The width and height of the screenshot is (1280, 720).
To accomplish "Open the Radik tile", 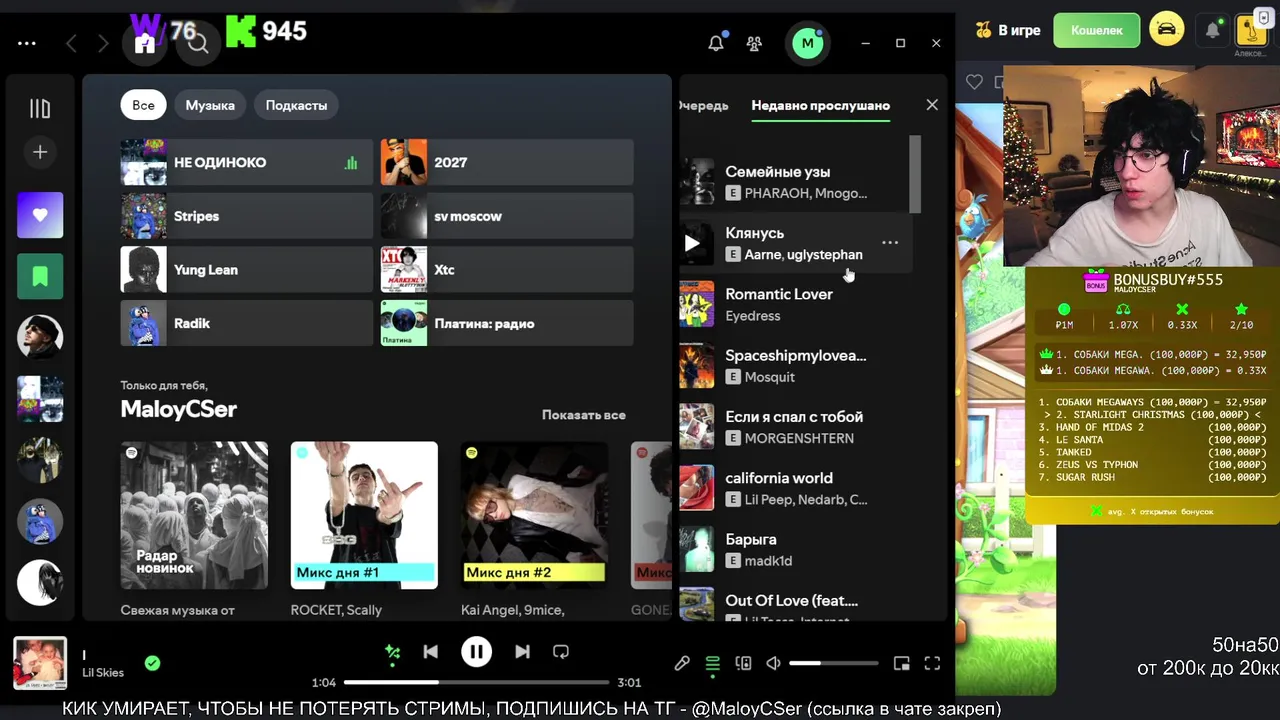I will coord(246,323).
